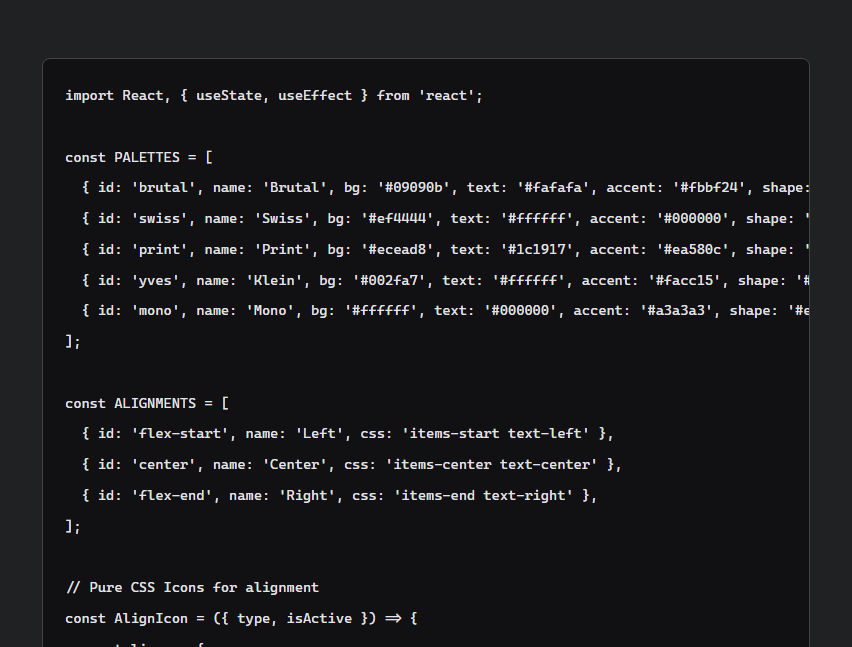The width and height of the screenshot is (852, 647).
Task: Click the '#fbbf24' accent value
Action: (x=709, y=188)
